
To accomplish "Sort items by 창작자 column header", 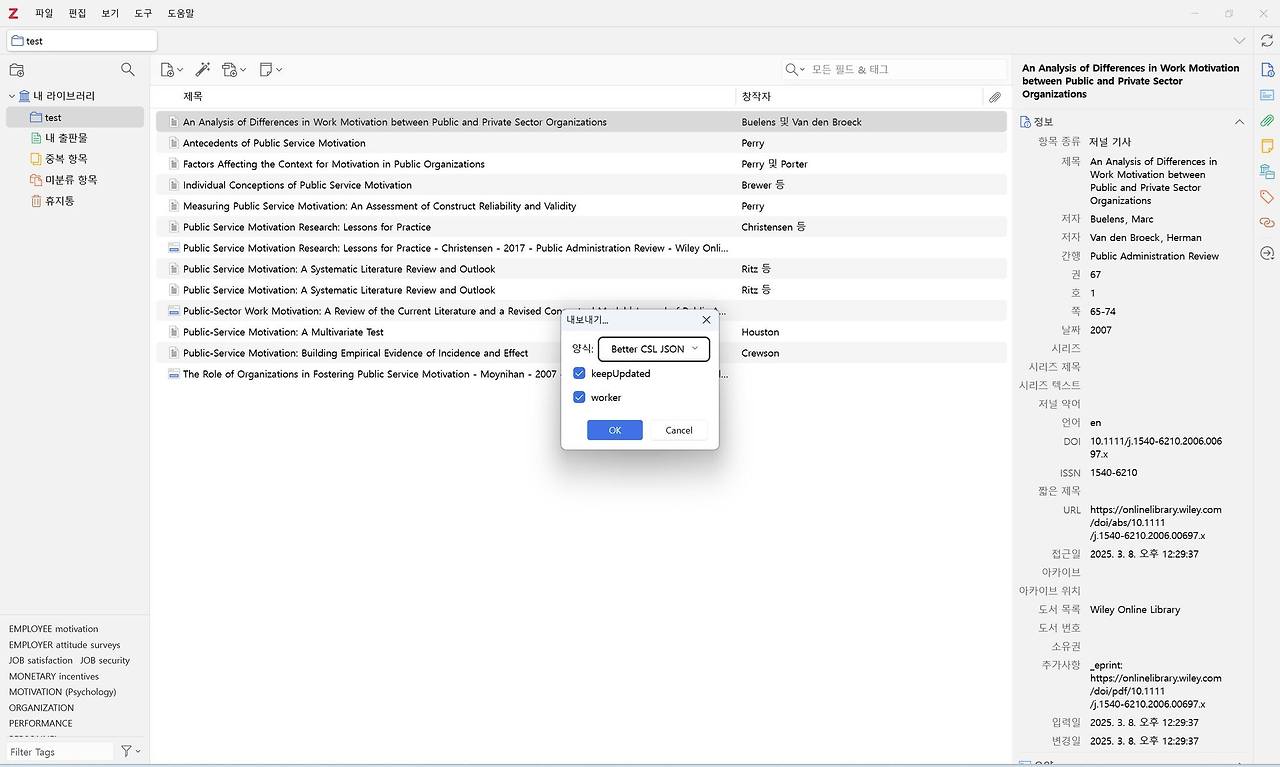I will tap(860, 97).
